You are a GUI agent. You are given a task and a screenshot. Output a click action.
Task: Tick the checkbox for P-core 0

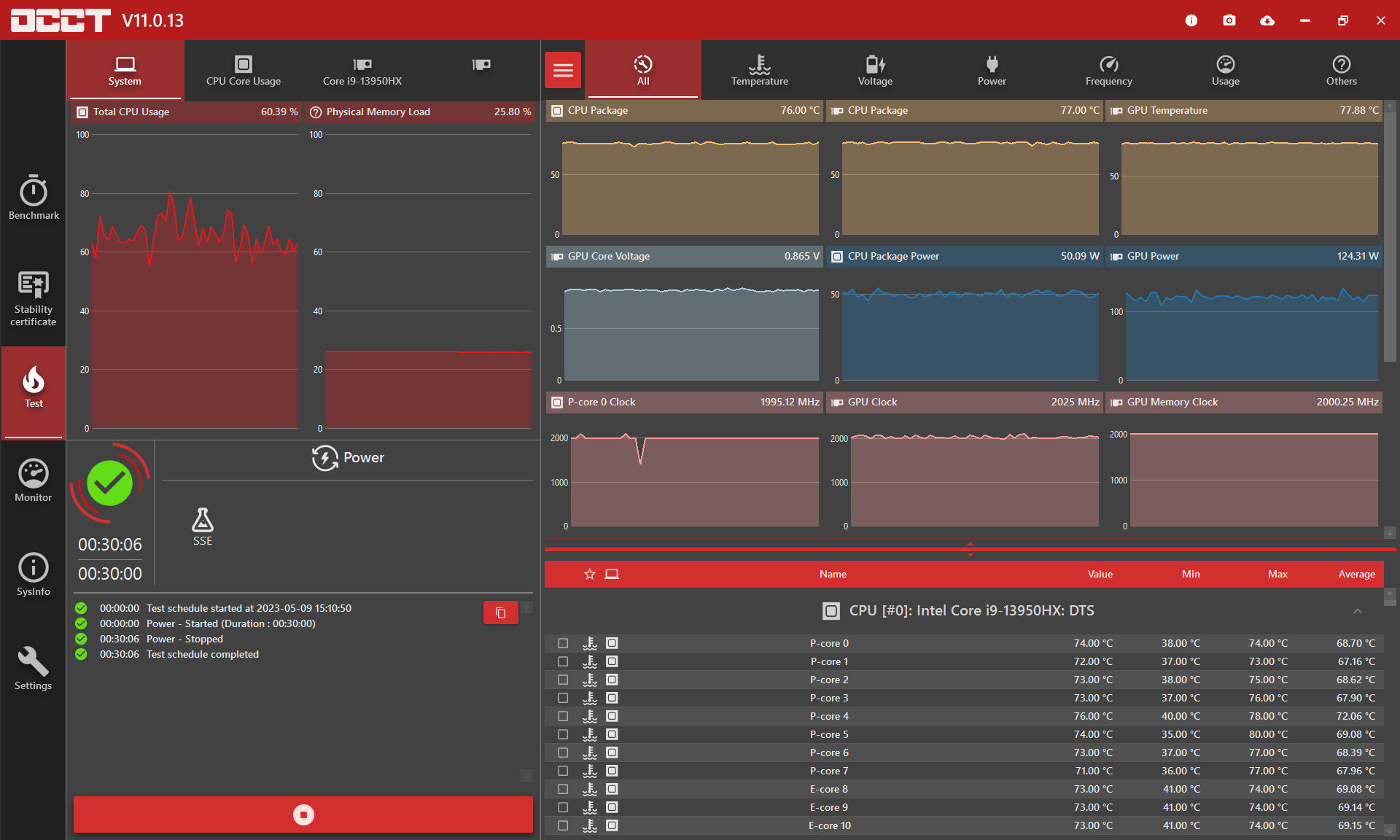[563, 643]
